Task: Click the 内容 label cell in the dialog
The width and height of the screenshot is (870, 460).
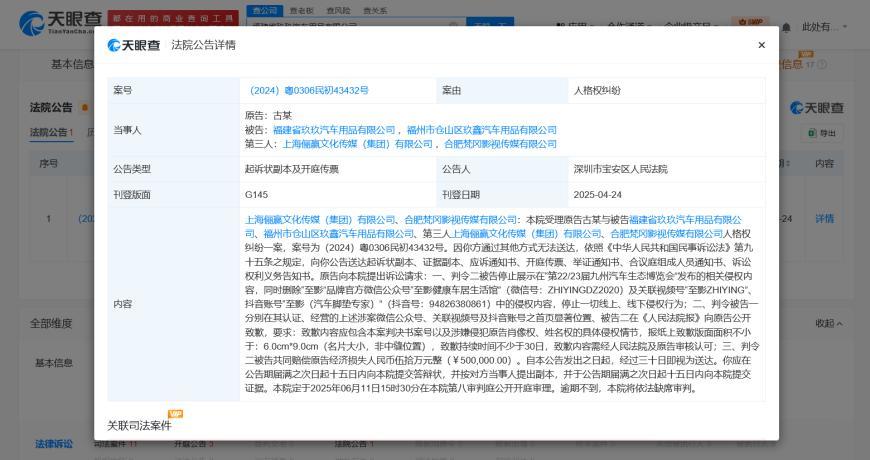Action: [x=174, y=304]
